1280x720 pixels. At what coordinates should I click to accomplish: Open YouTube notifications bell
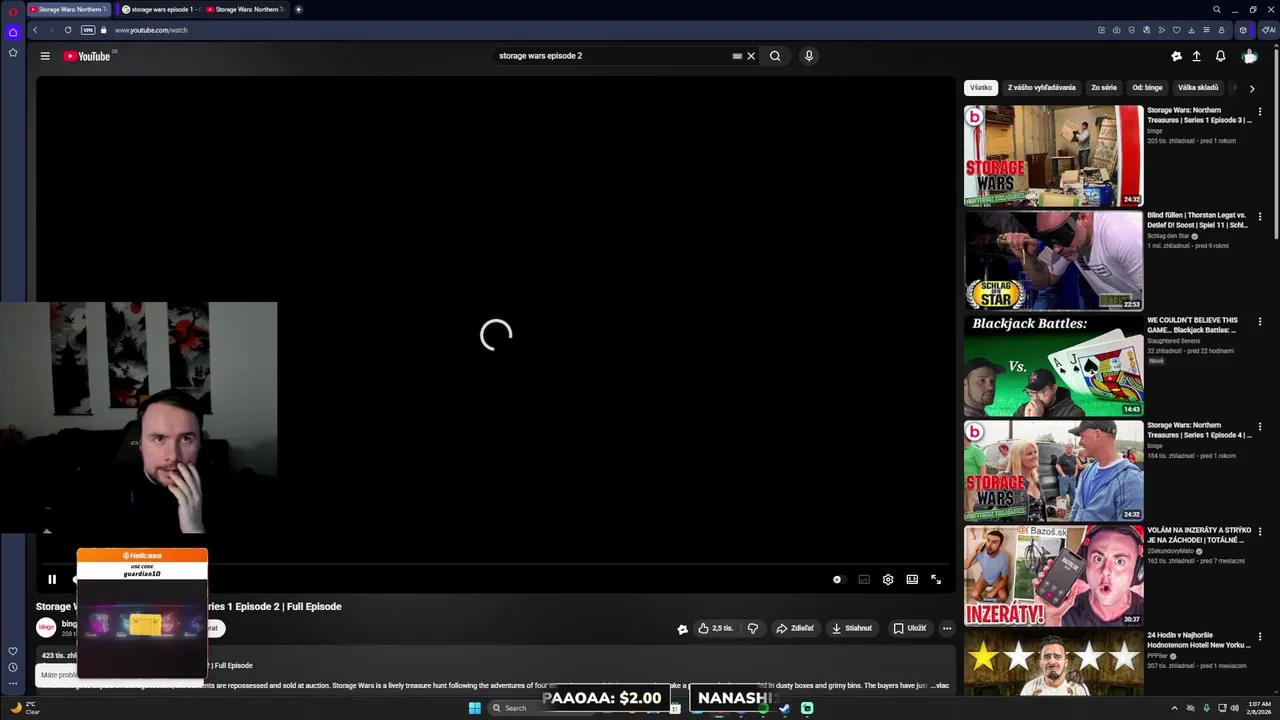point(1220,56)
